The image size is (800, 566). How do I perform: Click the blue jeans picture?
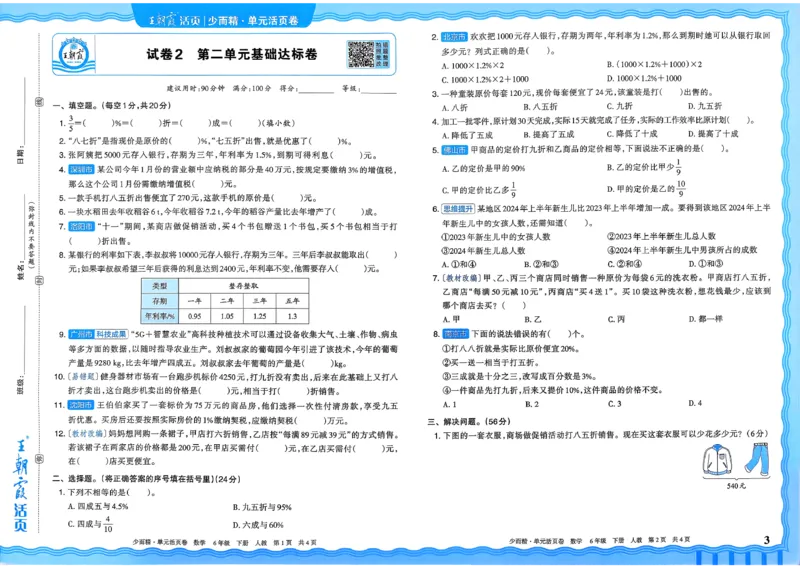(756, 458)
